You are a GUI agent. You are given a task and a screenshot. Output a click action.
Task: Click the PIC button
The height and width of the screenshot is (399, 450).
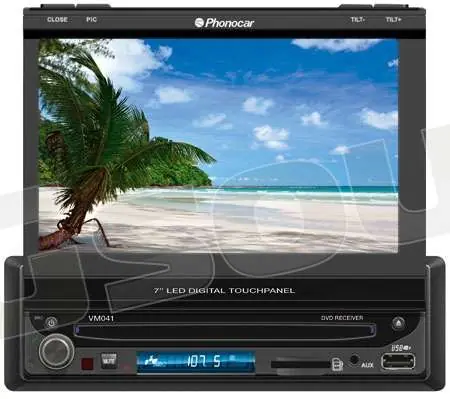(91, 20)
